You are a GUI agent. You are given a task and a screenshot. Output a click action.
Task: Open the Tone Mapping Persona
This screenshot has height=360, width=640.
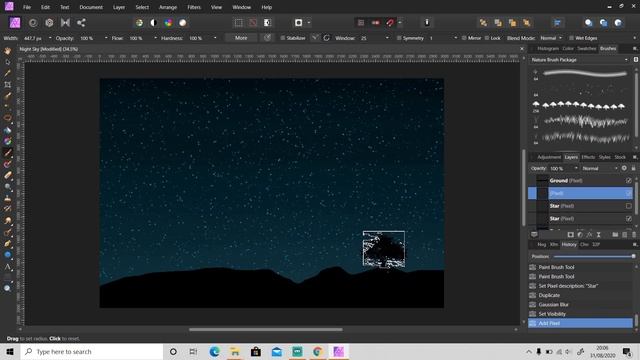[65, 23]
